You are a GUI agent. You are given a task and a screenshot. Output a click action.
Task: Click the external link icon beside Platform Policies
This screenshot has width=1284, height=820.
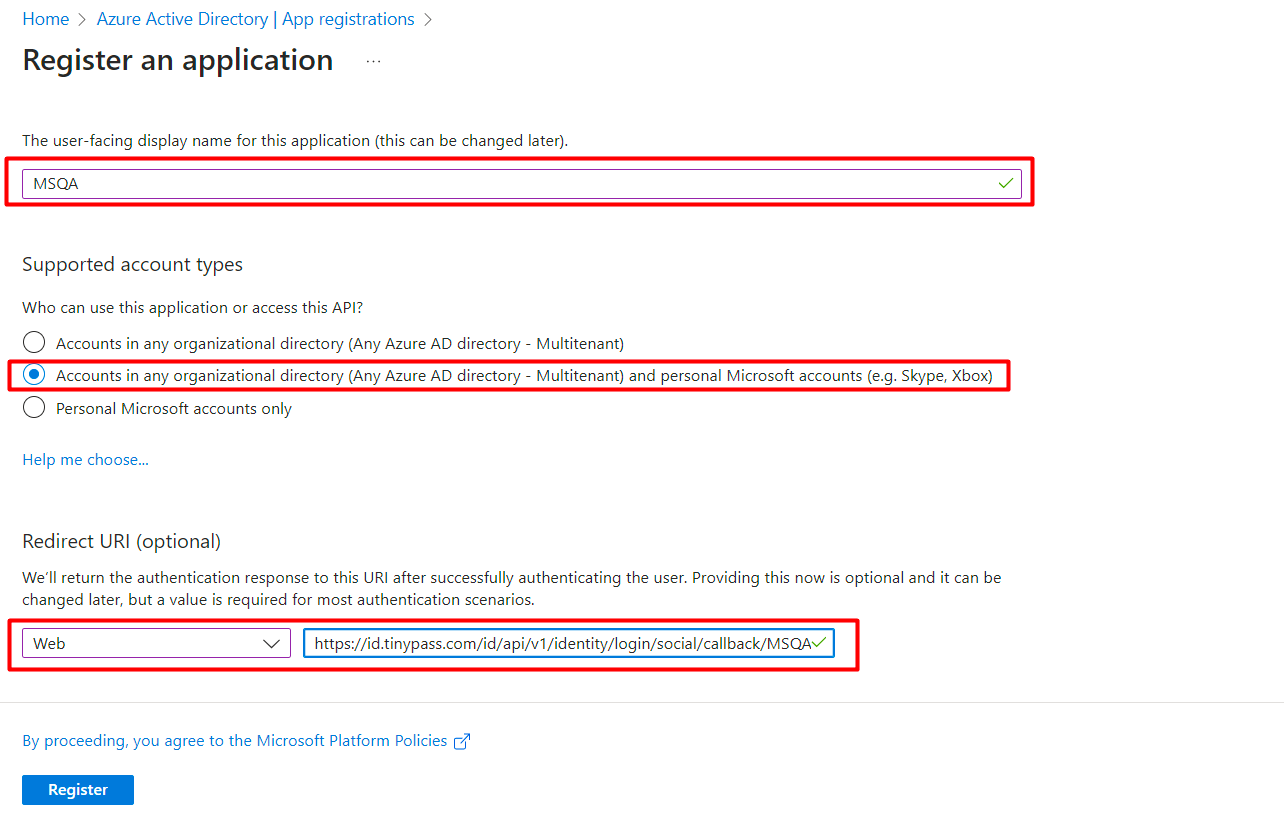point(462,742)
